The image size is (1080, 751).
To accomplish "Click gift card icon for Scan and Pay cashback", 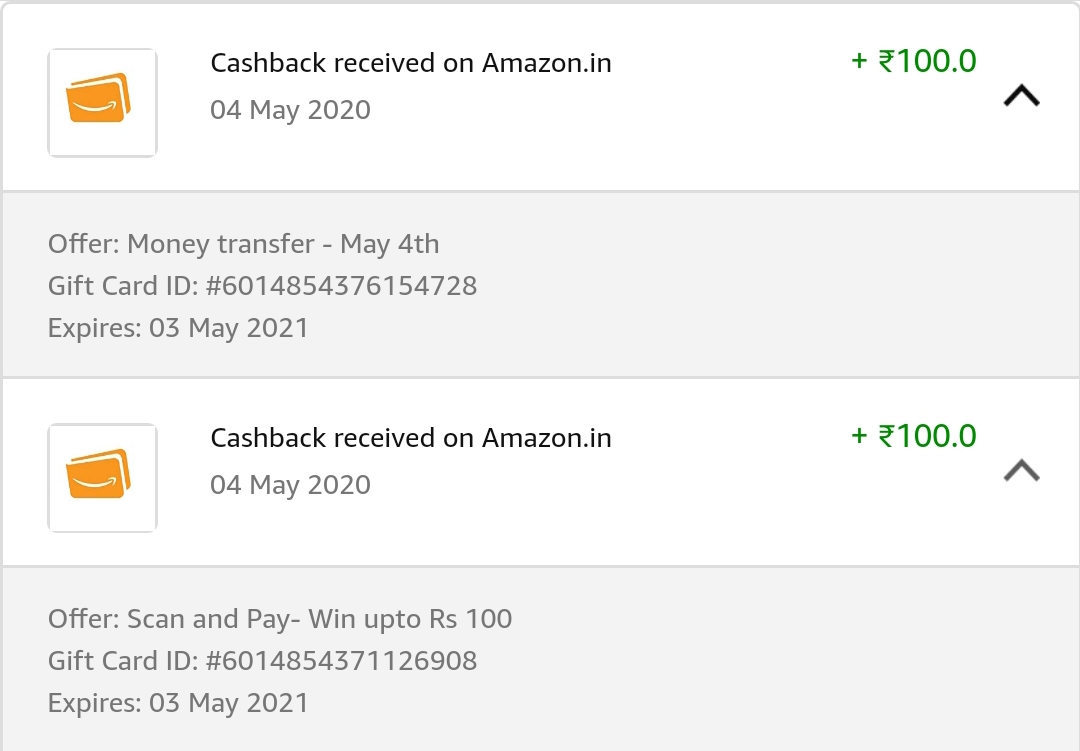I will tap(102, 477).
